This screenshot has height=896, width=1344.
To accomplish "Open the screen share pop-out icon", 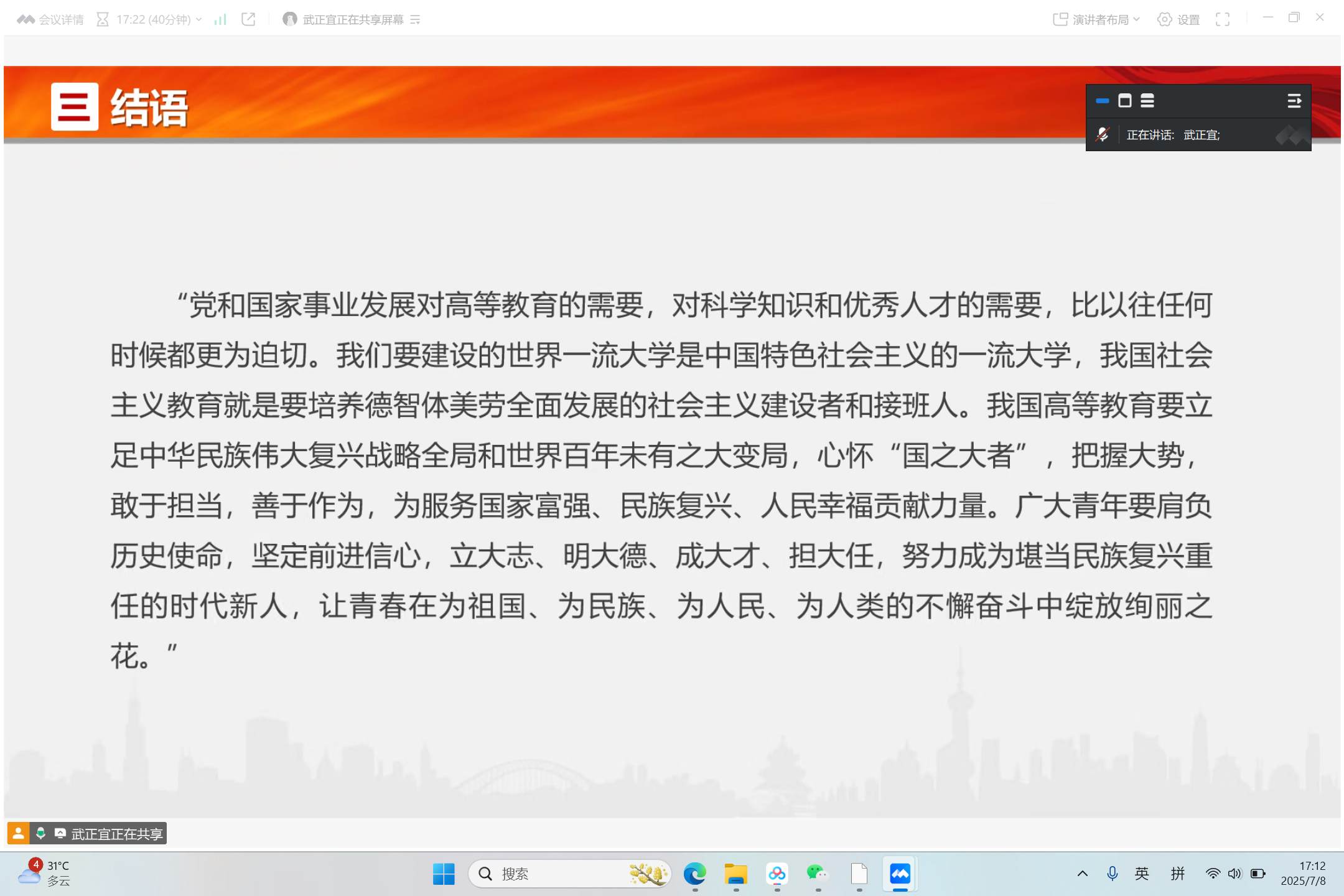I will (248, 19).
